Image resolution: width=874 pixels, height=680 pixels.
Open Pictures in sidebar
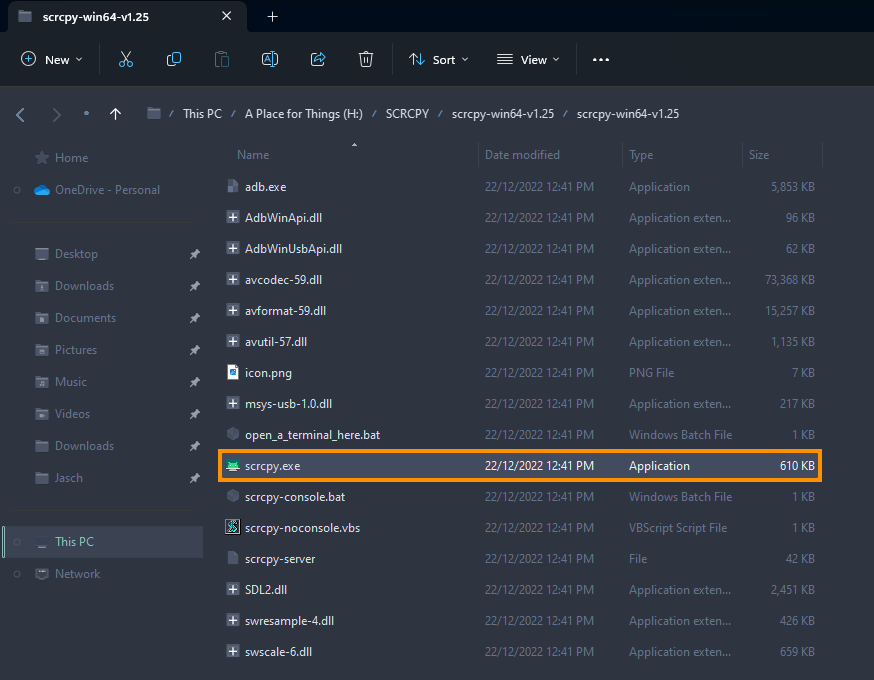(76, 349)
